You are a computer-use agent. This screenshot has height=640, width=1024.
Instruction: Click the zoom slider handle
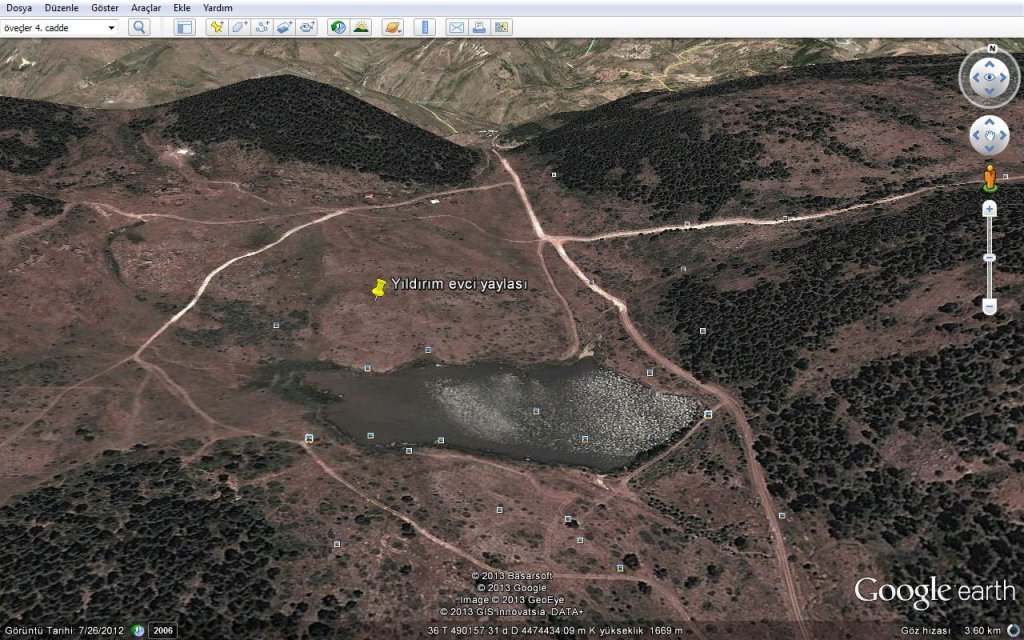tap(989, 258)
